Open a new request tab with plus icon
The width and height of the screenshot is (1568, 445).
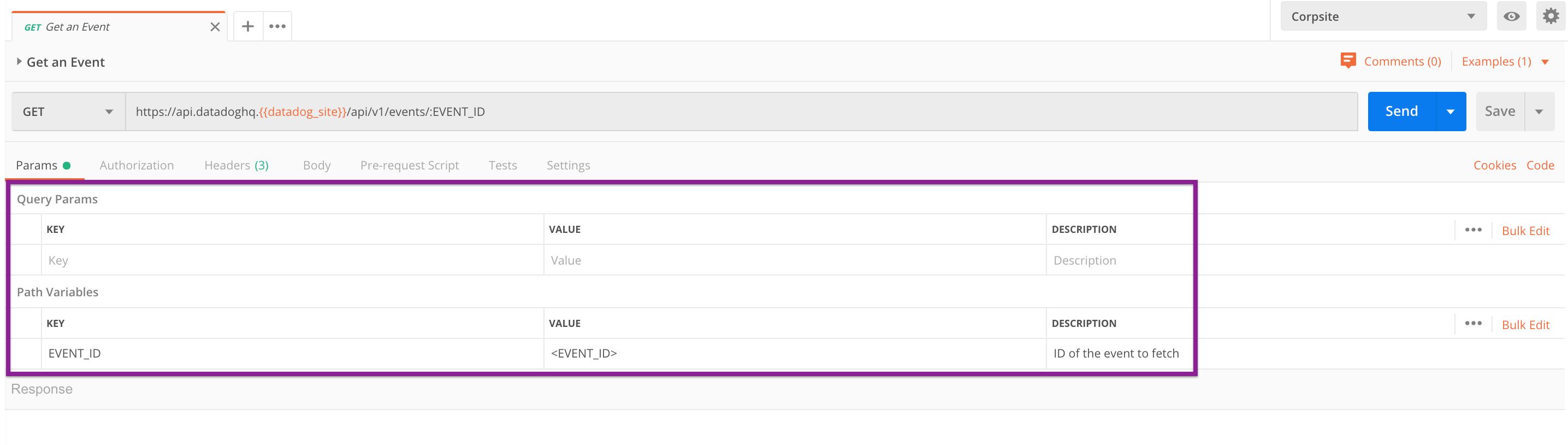pos(248,26)
